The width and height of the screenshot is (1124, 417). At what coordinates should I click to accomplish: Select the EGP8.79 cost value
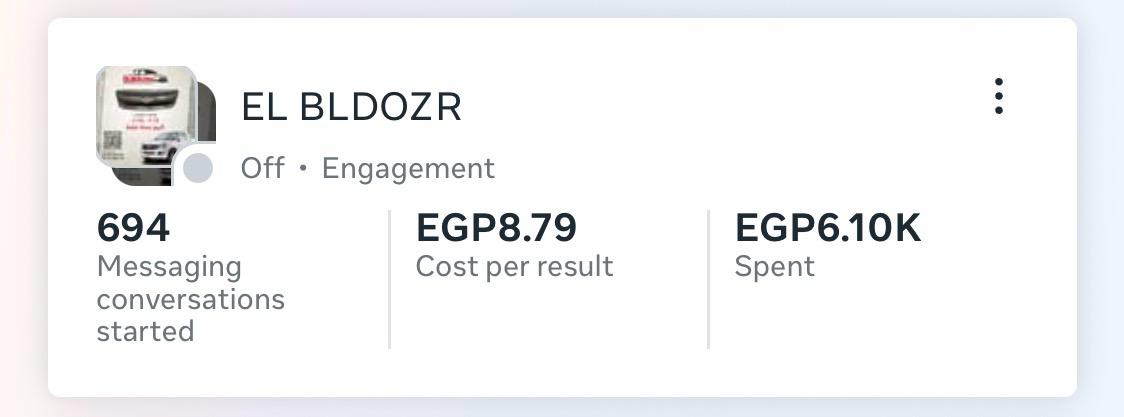tap(496, 228)
